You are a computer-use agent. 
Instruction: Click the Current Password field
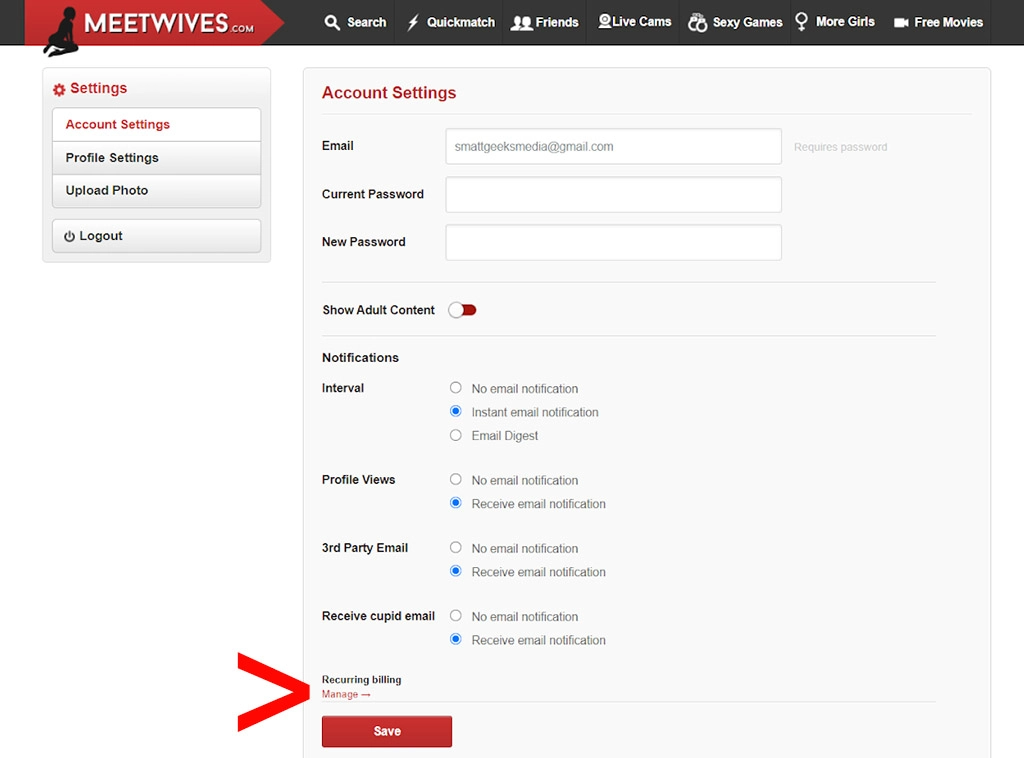[x=613, y=194]
